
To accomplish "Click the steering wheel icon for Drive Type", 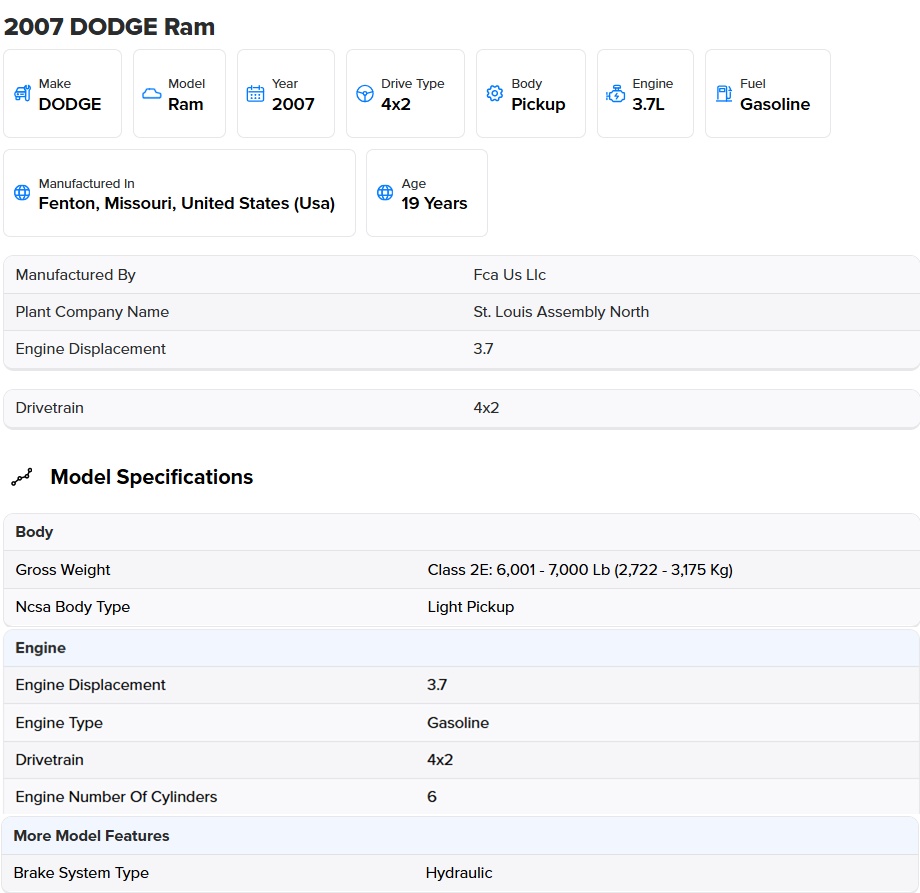I will [x=365, y=93].
